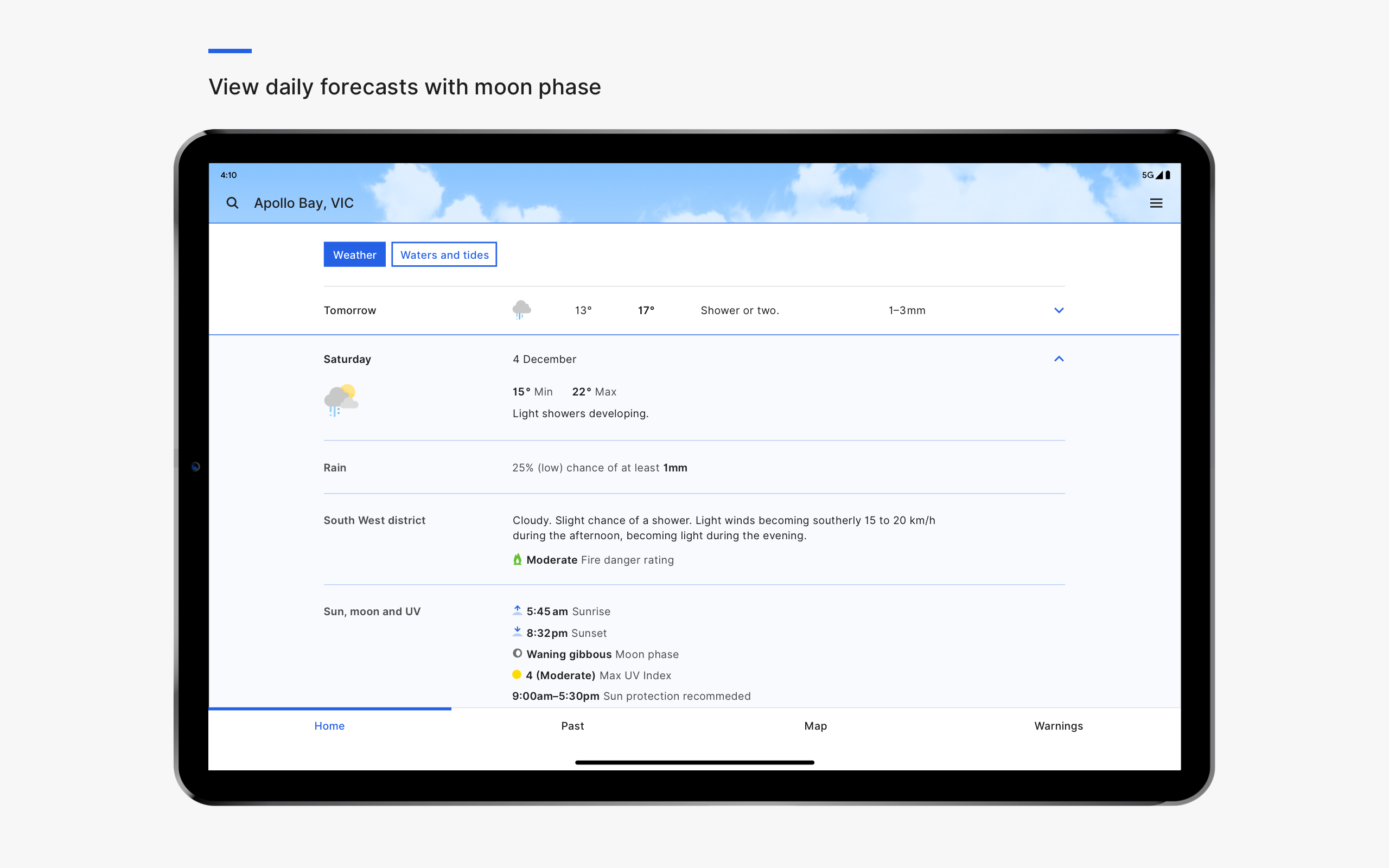This screenshot has width=1389, height=868.
Task: Click Saturday's partly cloudy shower icon
Action: [341, 400]
